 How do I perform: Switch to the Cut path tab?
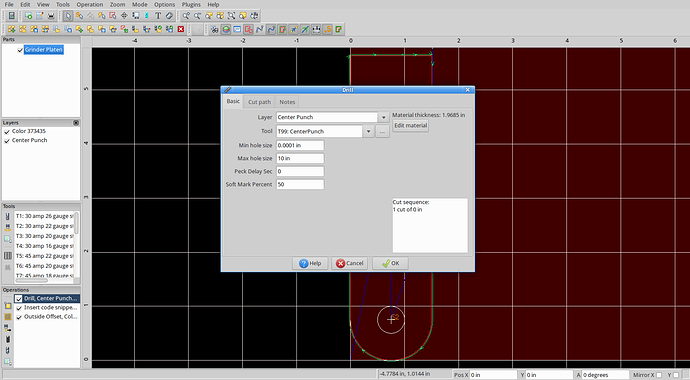[x=259, y=102]
